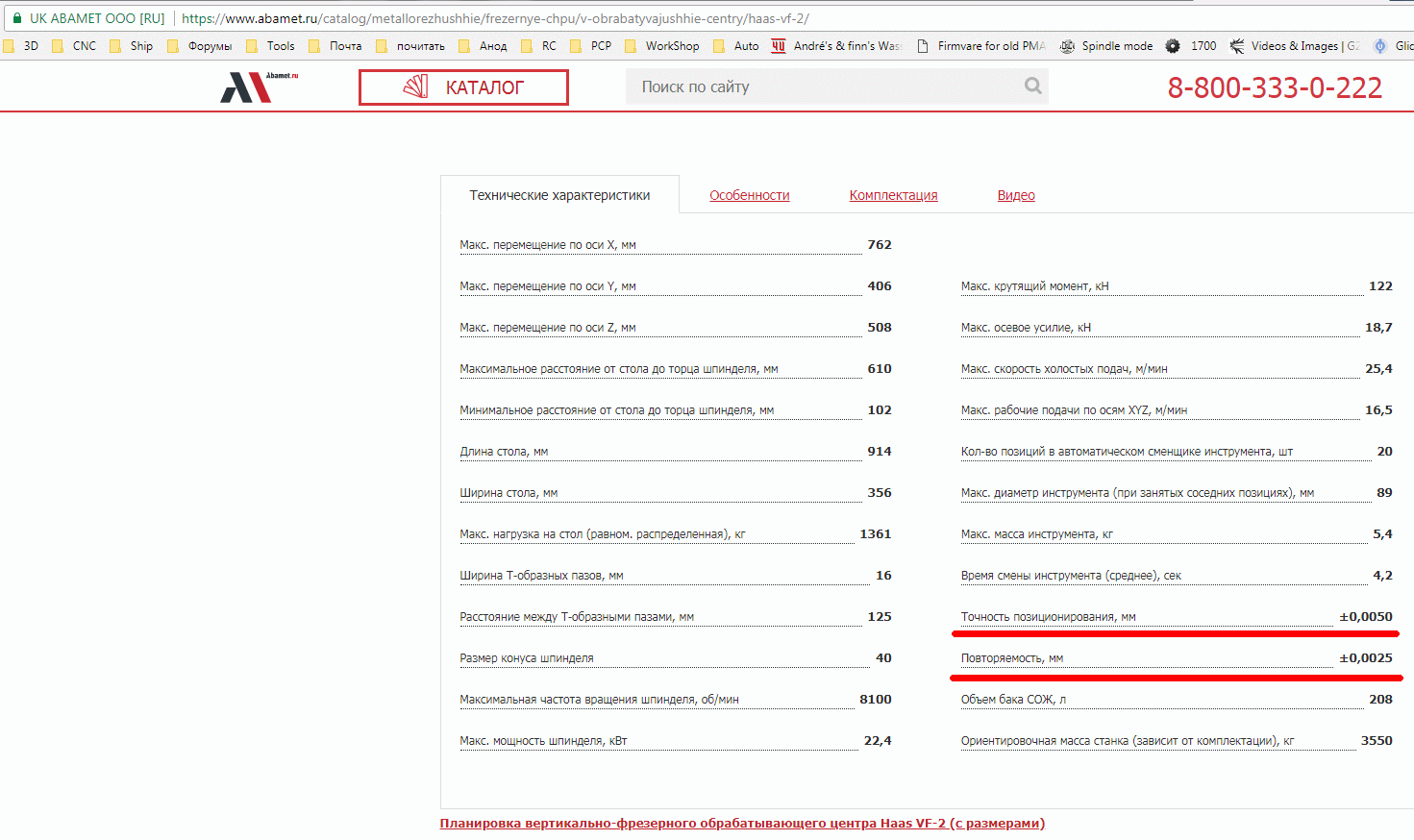This screenshot has width=1414, height=840.
Task: Open the PCP bookmarks folder
Action: pyautogui.click(x=591, y=46)
